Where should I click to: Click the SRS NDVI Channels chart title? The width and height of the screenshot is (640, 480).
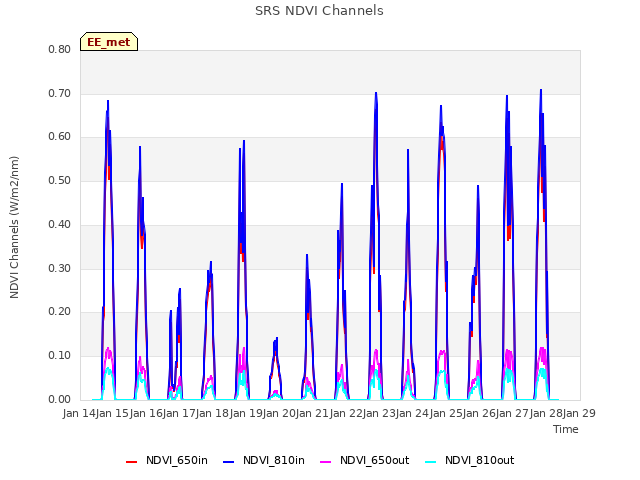319,11
